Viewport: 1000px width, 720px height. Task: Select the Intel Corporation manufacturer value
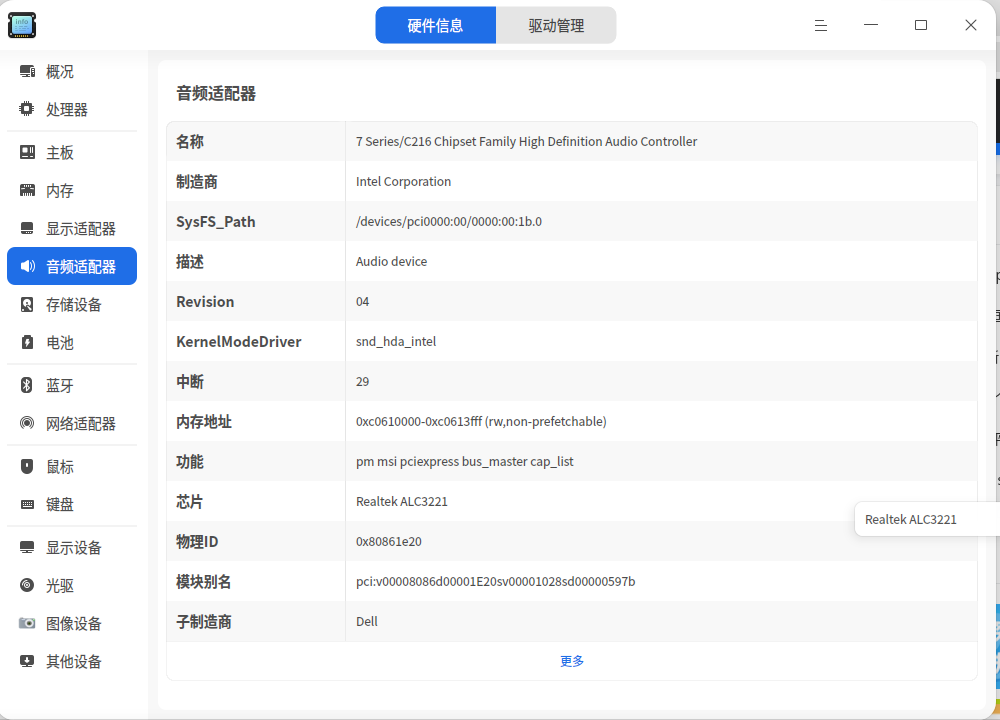pos(403,182)
